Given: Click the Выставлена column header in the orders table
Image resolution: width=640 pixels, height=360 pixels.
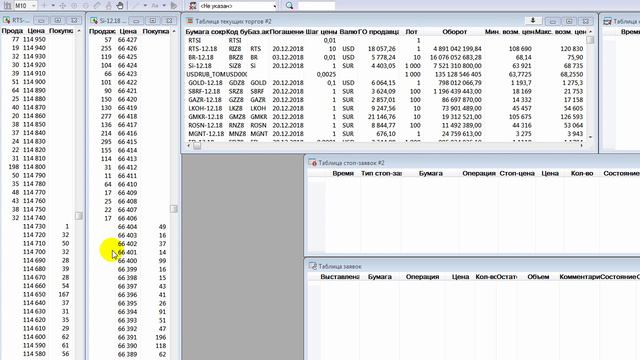Looking at the screenshot, I should tap(340, 277).
